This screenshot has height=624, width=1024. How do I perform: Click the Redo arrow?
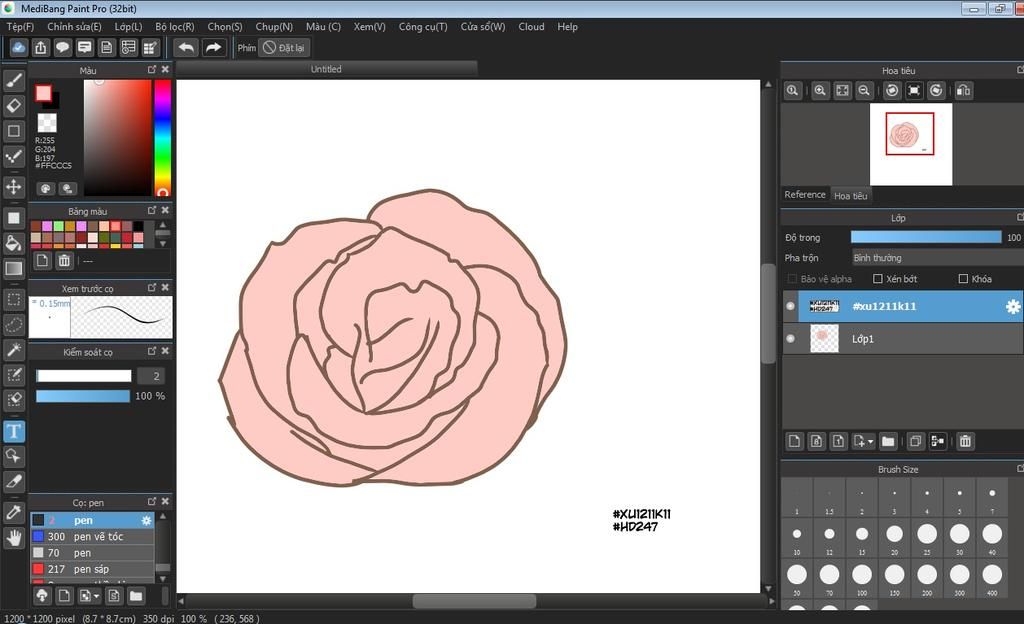pos(214,48)
